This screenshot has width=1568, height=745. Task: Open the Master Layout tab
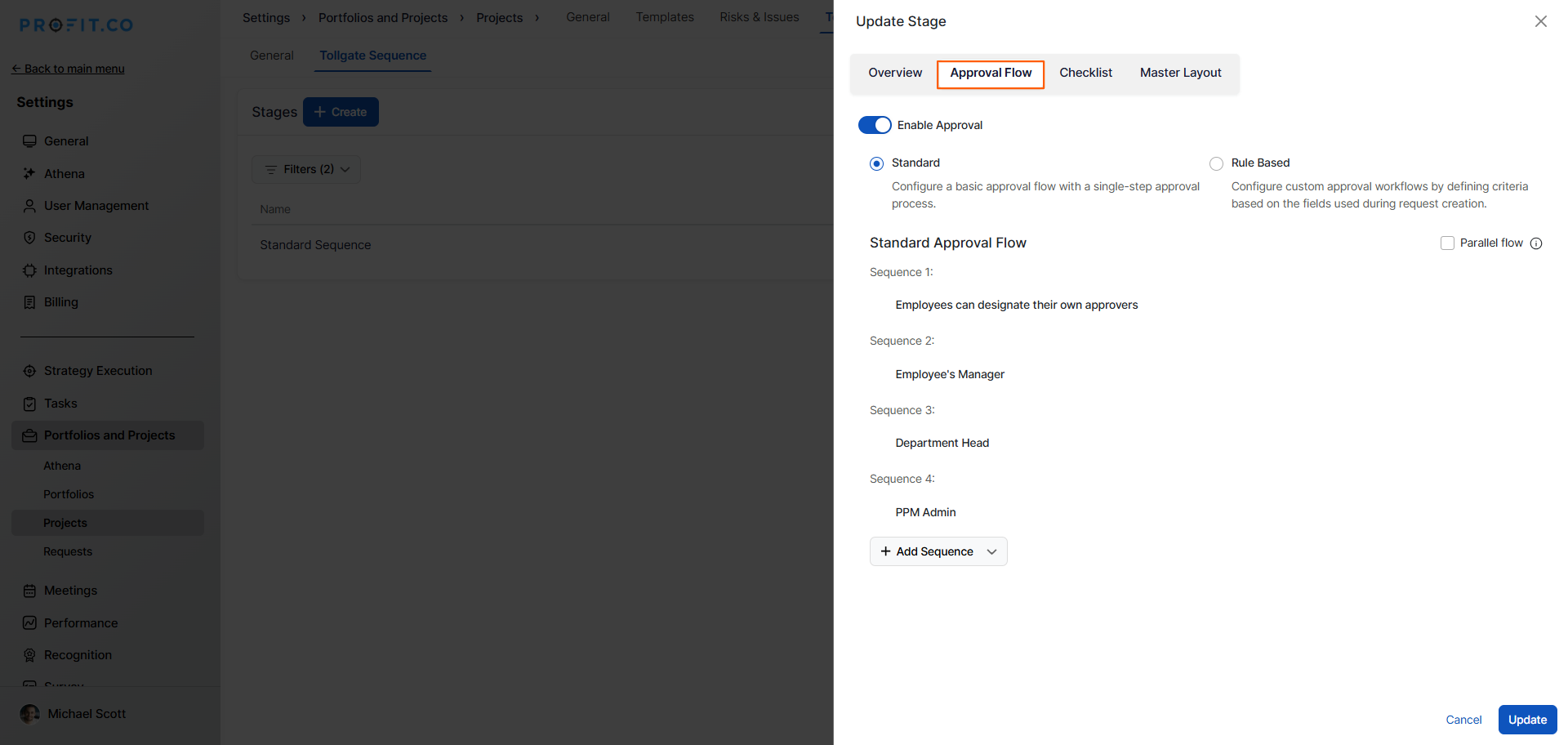[x=1180, y=73]
